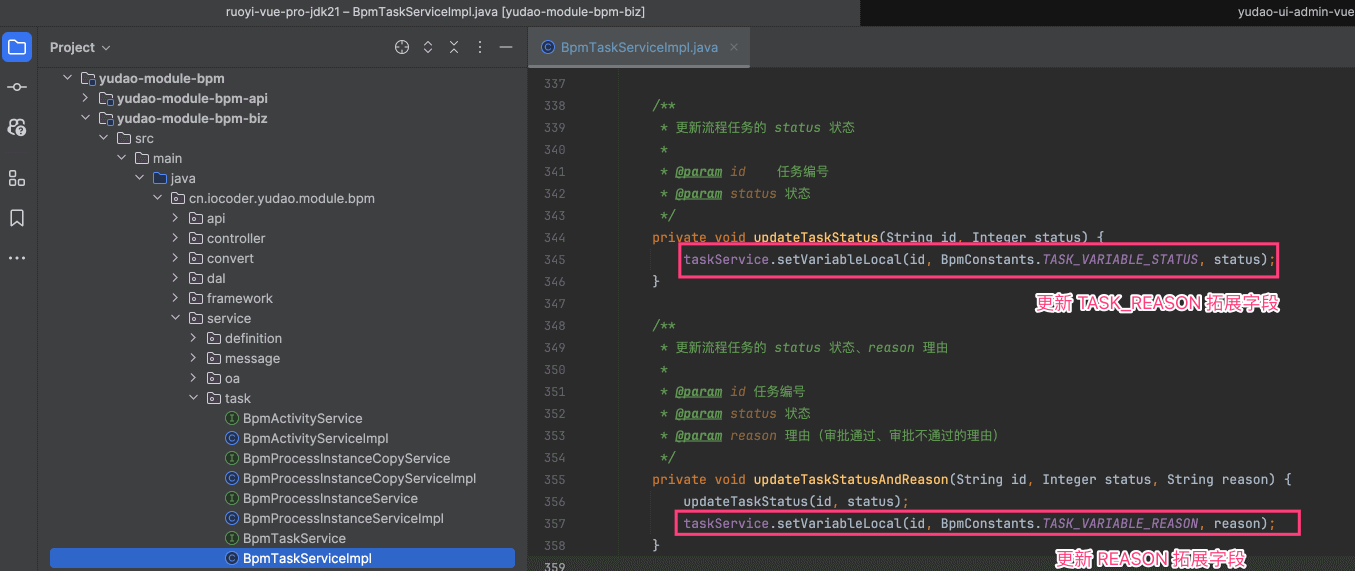Close the BpmTaskServiceImpl.java tab
This screenshot has width=1355, height=571.
tap(734, 47)
